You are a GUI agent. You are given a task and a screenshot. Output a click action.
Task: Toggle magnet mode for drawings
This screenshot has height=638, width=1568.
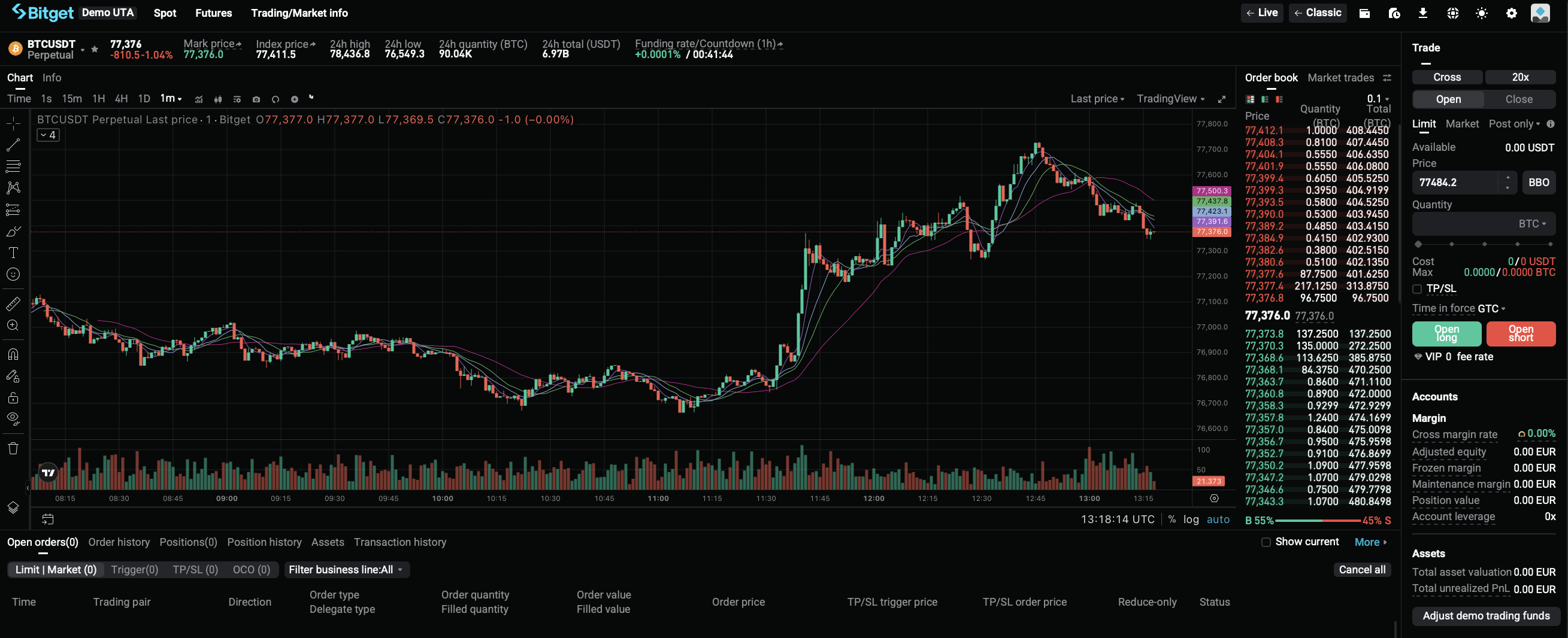point(13,354)
